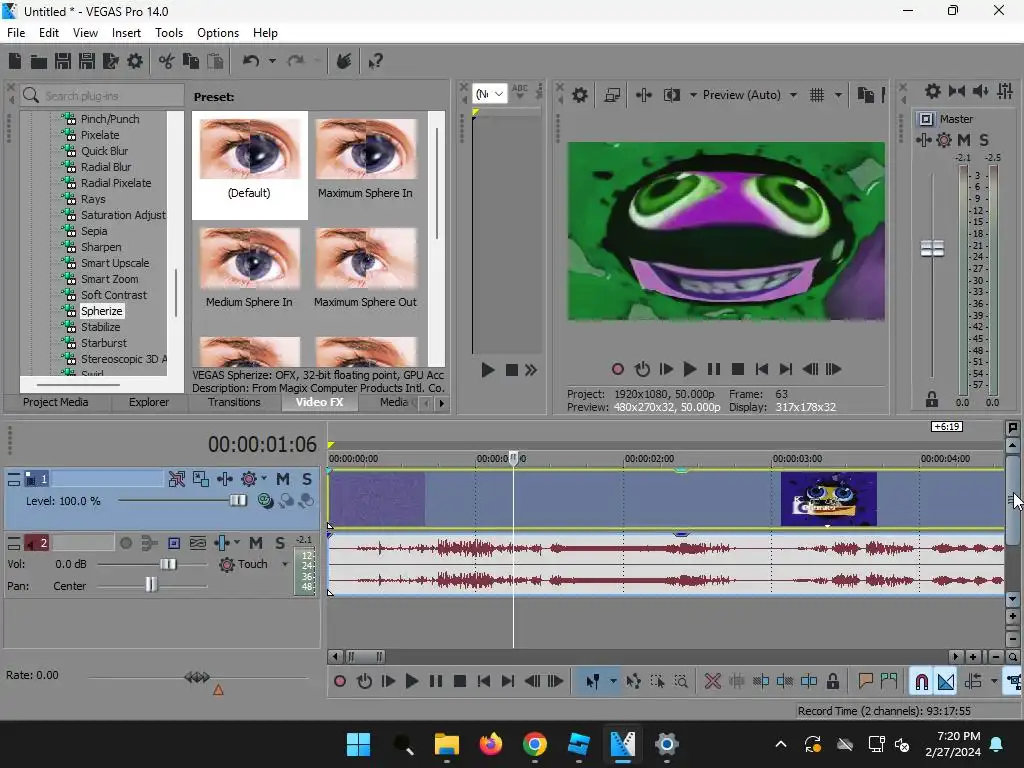Expand Preview (Auto) quality dropdown
This screenshot has height=768, width=1024.
tap(793, 95)
